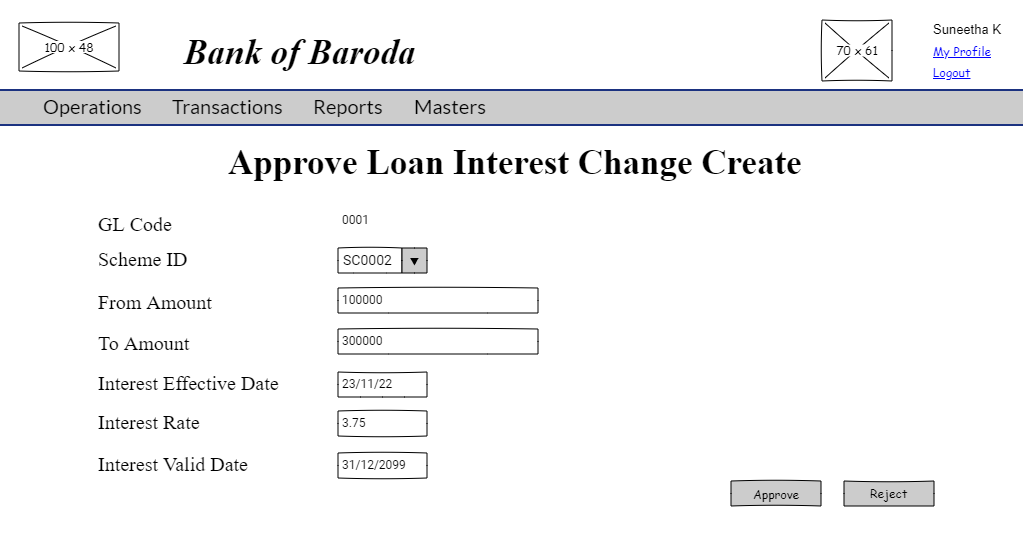Click the SC0002 combo box text

pyautogui.click(x=369, y=260)
